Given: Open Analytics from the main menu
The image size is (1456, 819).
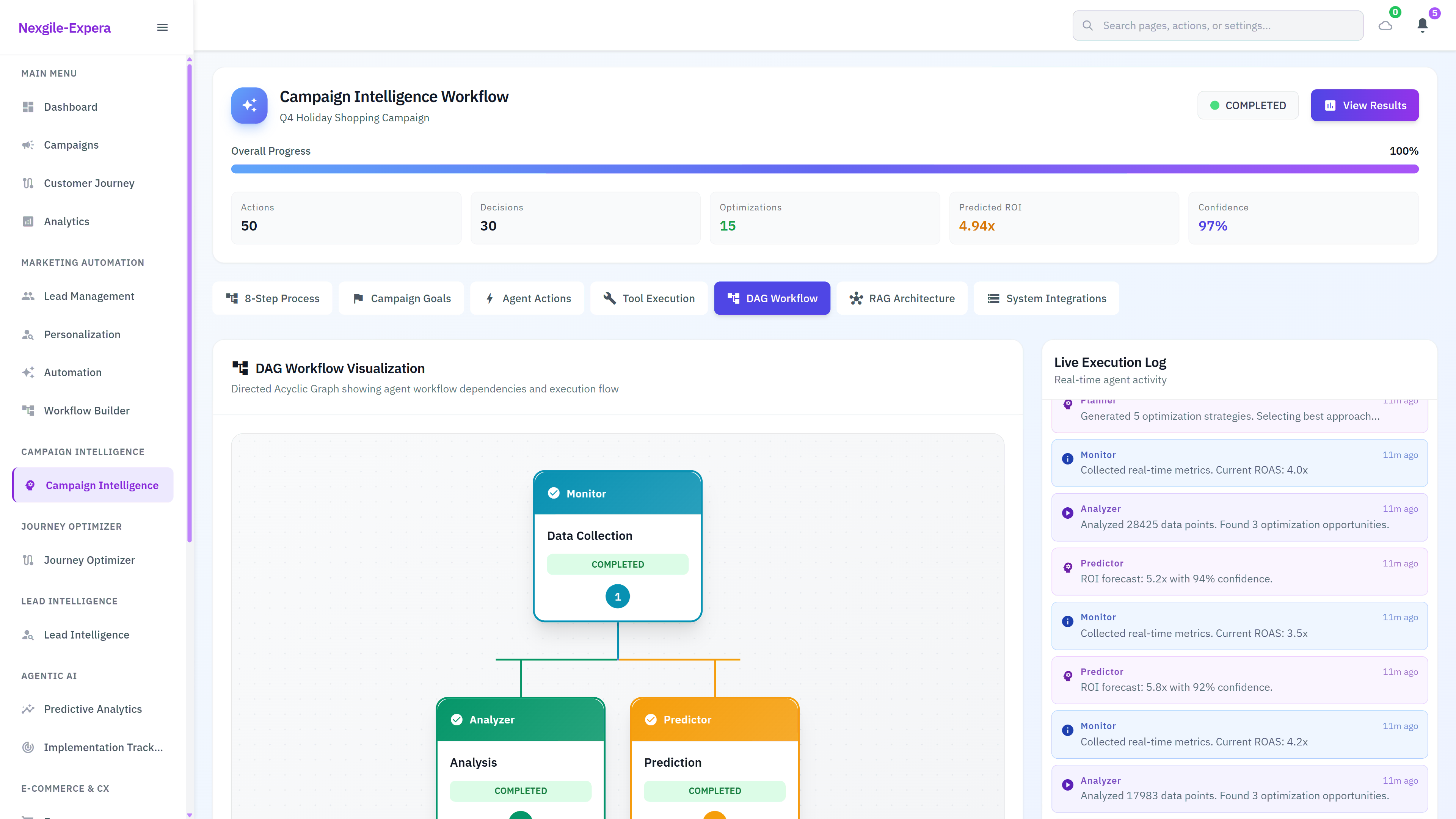Looking at the screenshot, I should click(66, 221).
